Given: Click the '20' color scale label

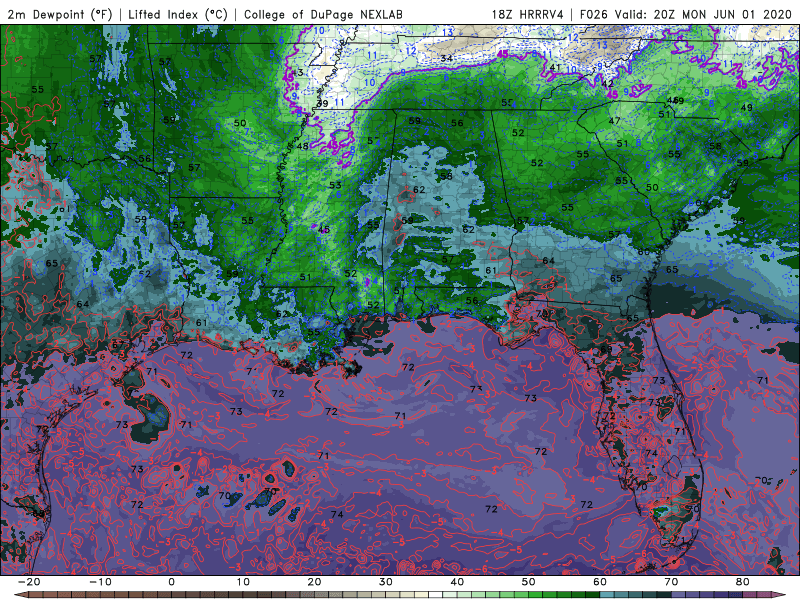Looking at the screenshot, I should [x=314, y=582].
